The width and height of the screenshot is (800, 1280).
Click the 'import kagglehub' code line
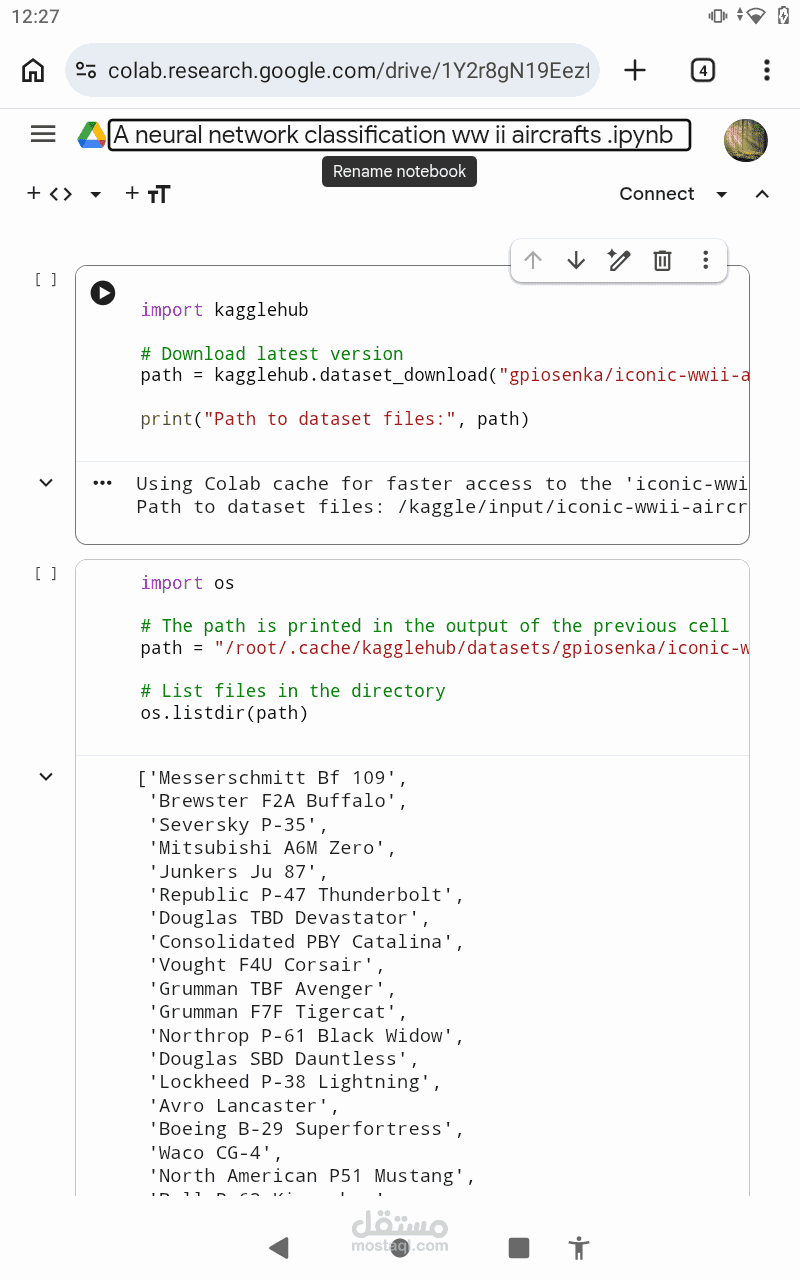[224, 310]
